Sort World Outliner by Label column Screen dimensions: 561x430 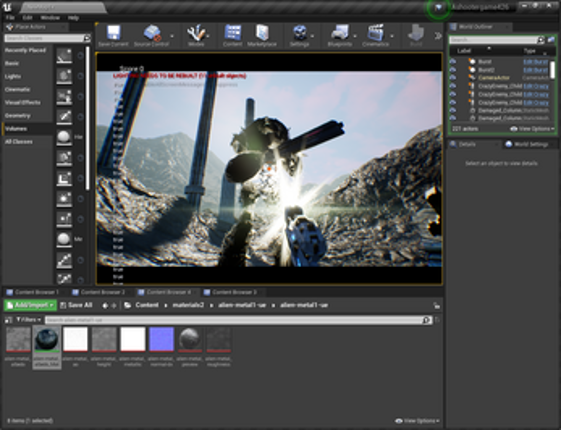pos(464,51)
